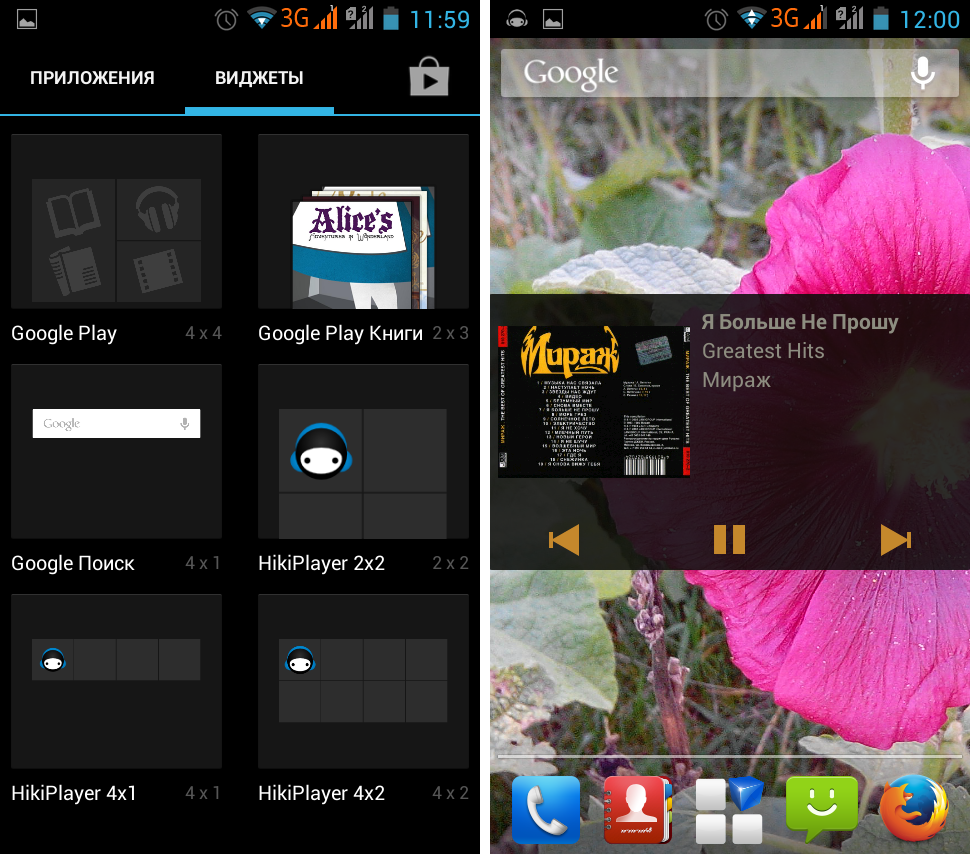
Task: Tap the Google search bar on home screen
Action: [729, 73]
